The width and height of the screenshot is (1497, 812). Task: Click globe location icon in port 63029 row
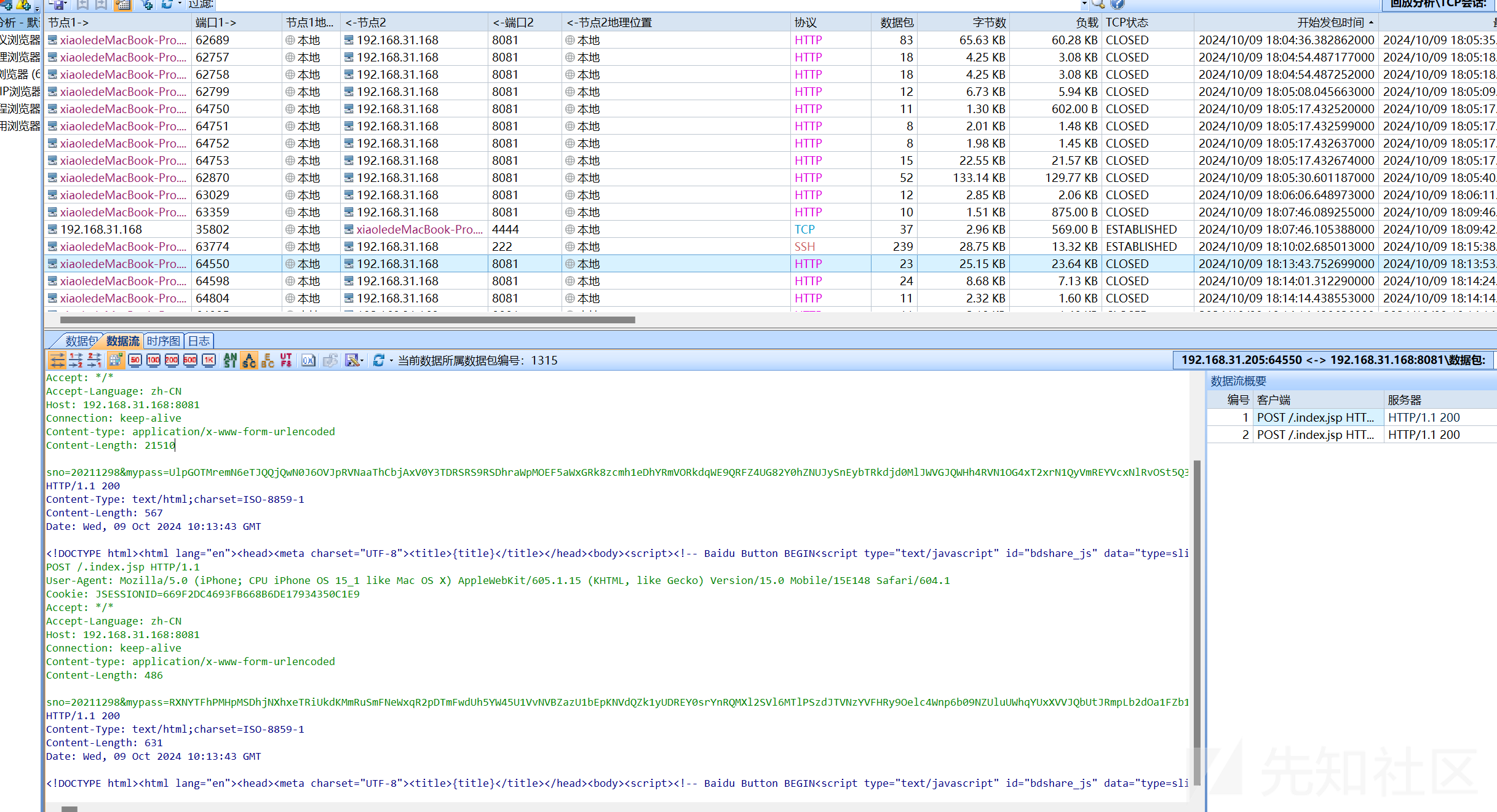click(x=290, y=195)
